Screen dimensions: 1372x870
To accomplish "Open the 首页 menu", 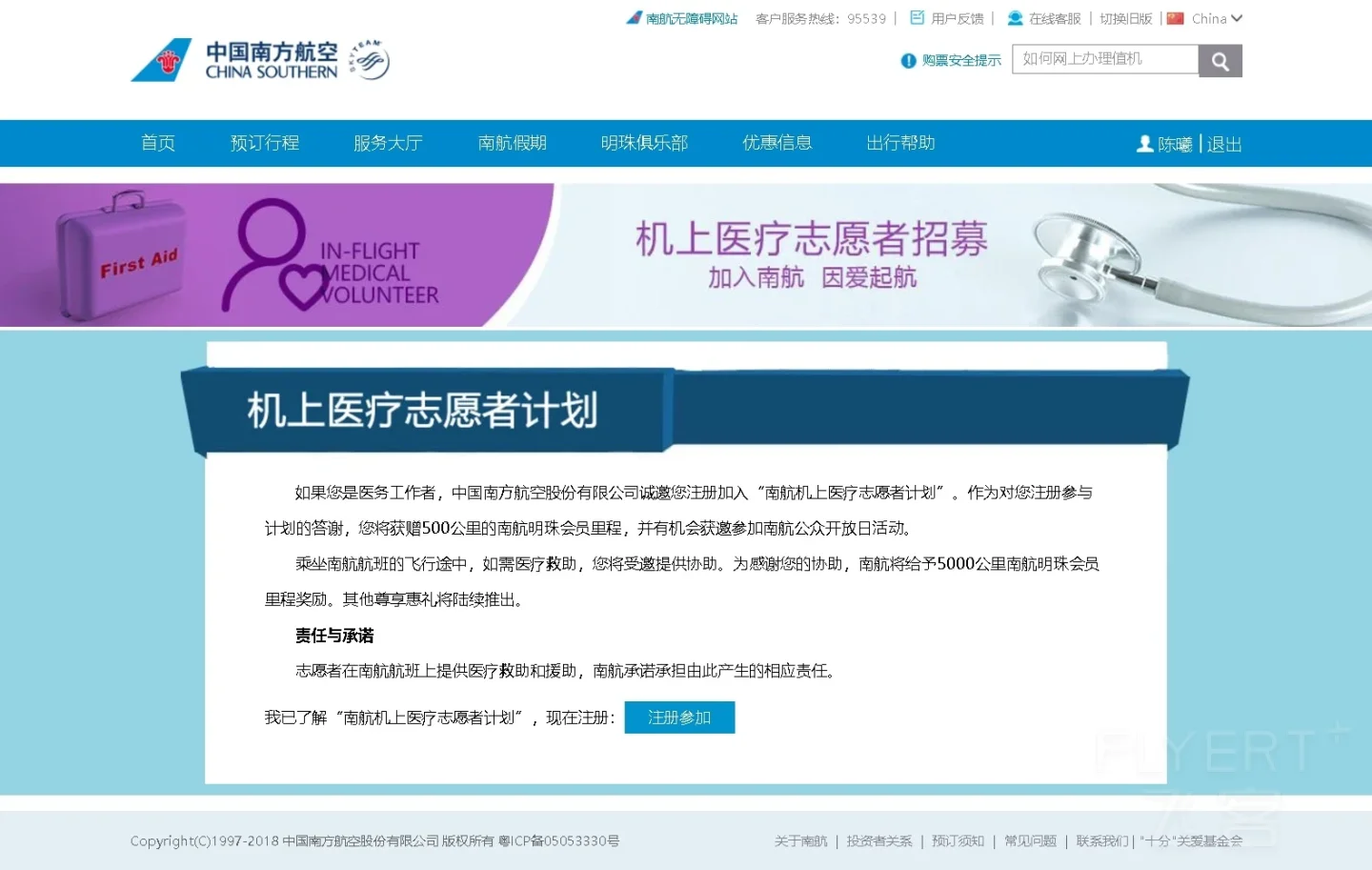I will pos(158,143).
